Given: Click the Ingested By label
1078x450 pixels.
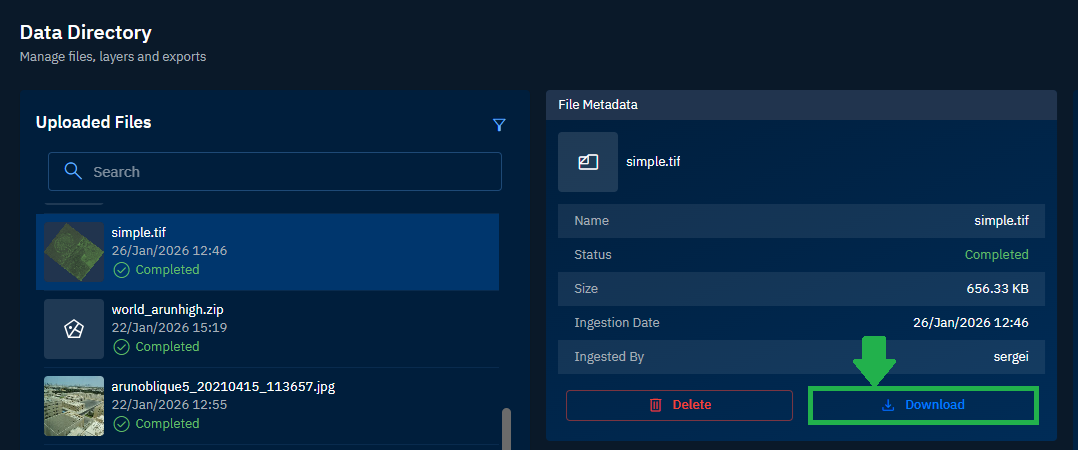Looking at the screenshot, I should pyautogui.click(x=609, y=357).
